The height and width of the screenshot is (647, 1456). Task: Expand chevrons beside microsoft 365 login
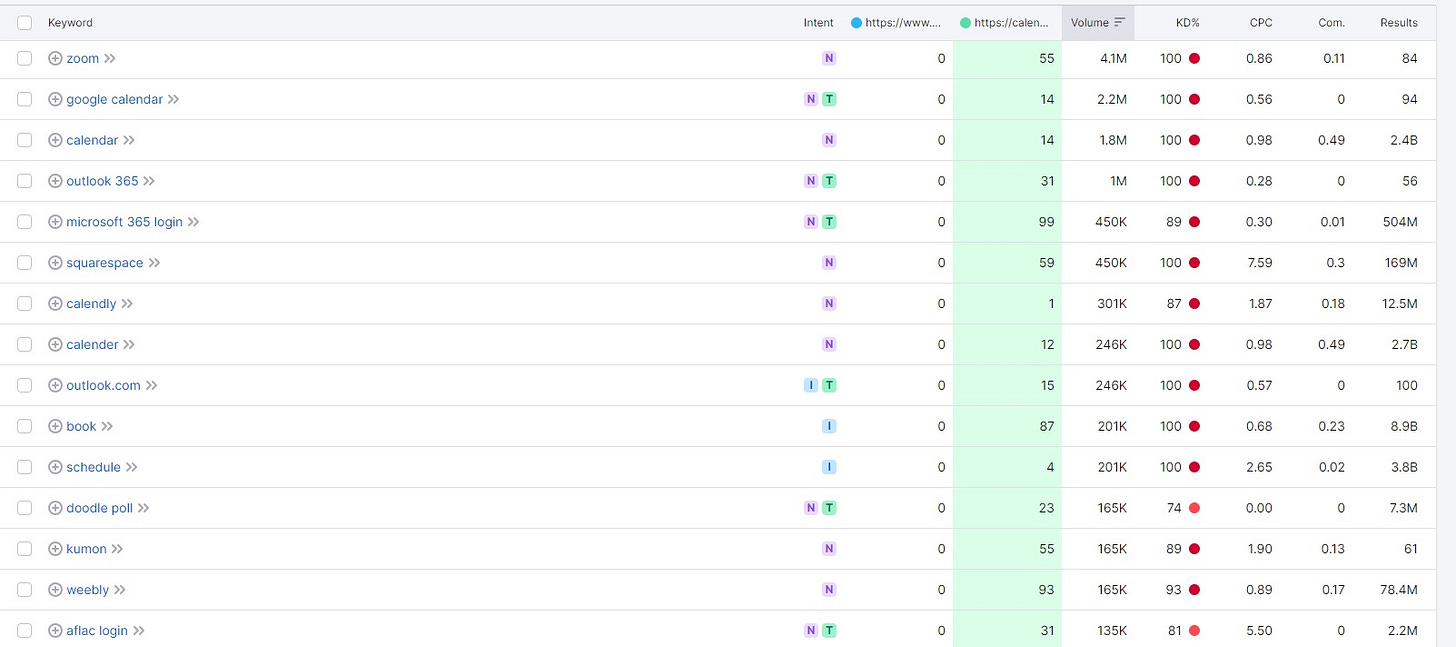tap(194, 222)
